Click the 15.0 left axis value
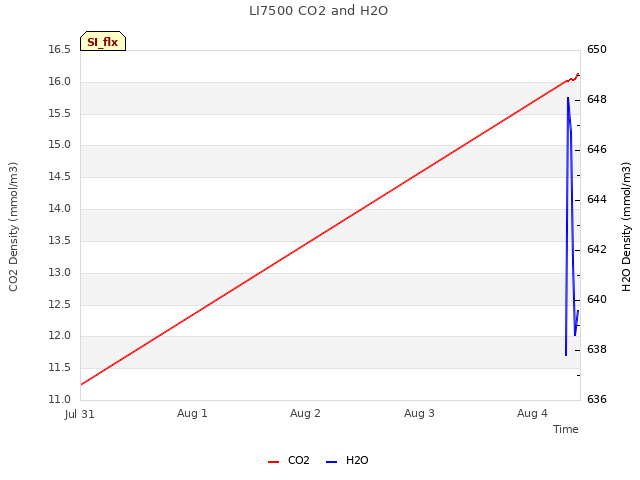The height and width of the screenshot is (480, 640). (x=60, y=144)
